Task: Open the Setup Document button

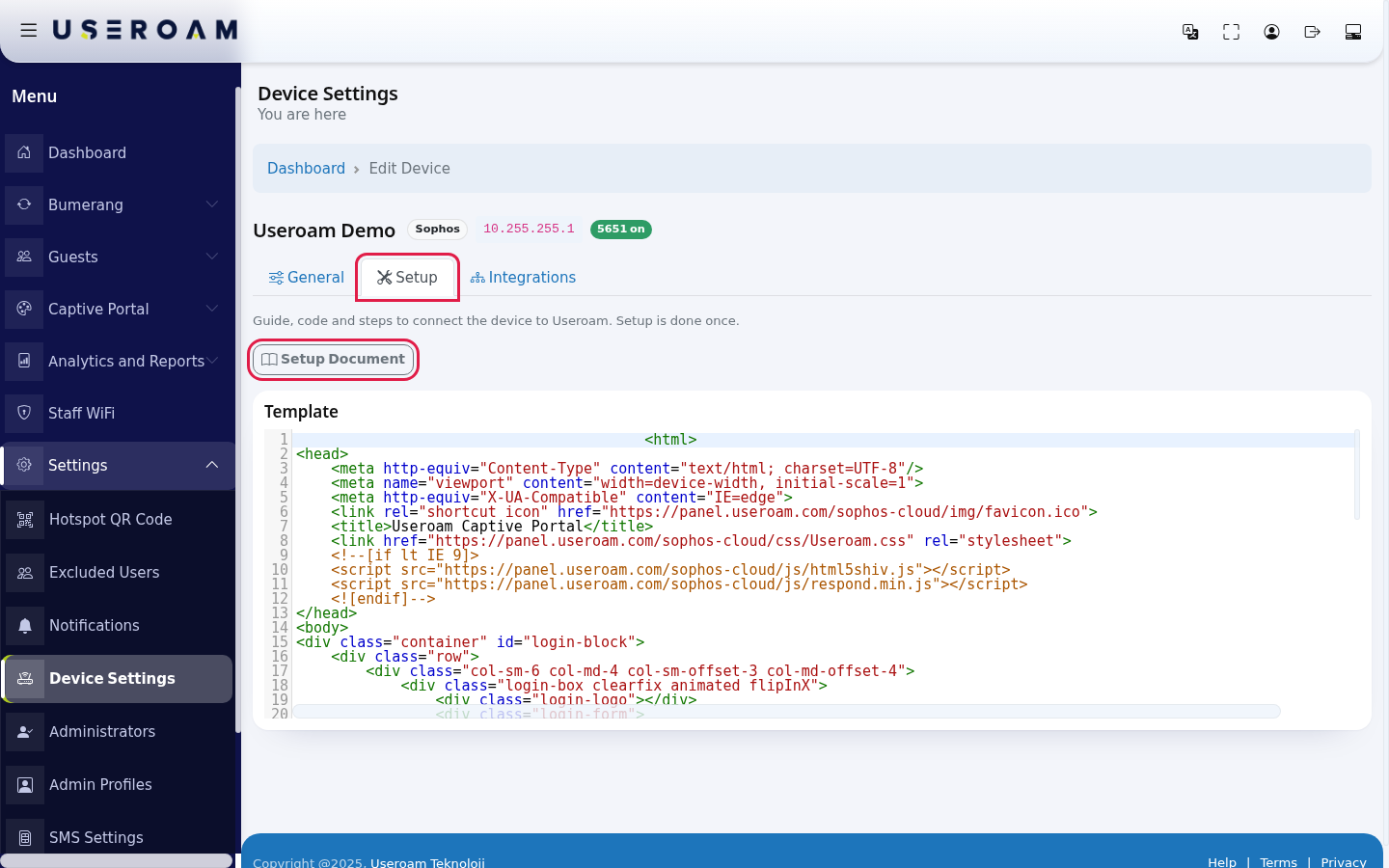Action: [x=334, y=360]
